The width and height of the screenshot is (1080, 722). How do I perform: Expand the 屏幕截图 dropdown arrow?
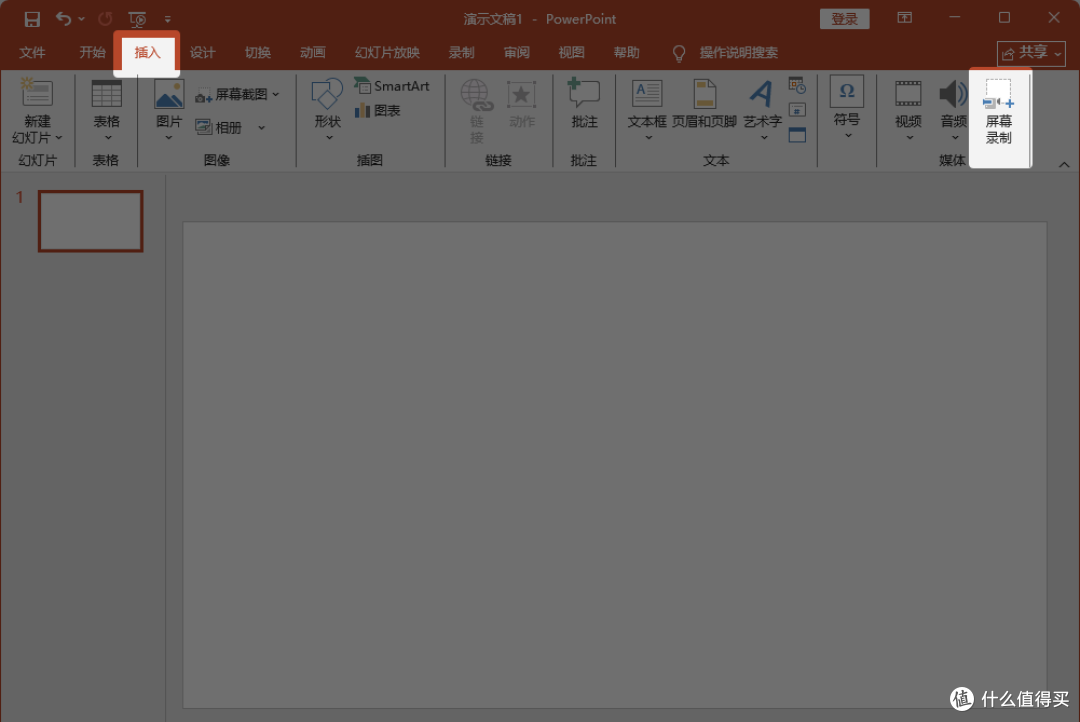276,94
